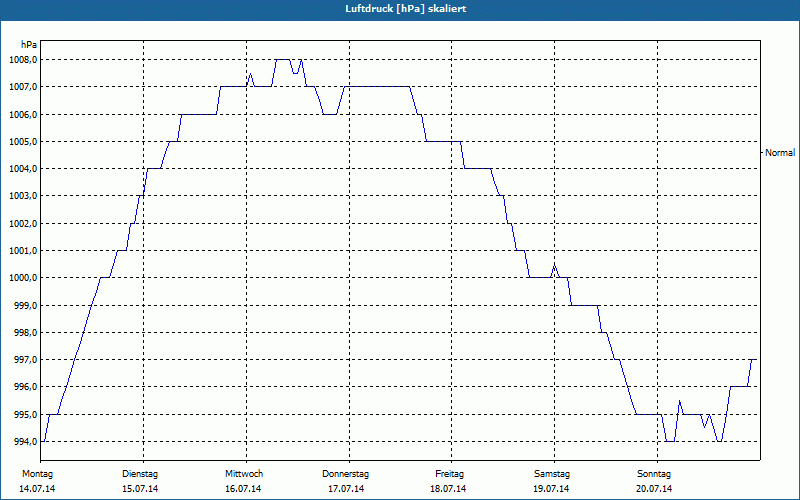
Task: Select the 'Mittwoch' day label
Action: coord(244,474)
